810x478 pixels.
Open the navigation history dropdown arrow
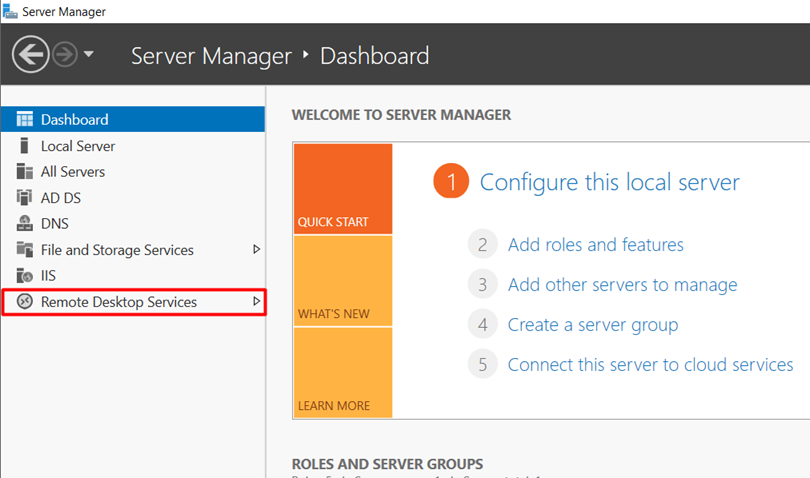point(89,55)
